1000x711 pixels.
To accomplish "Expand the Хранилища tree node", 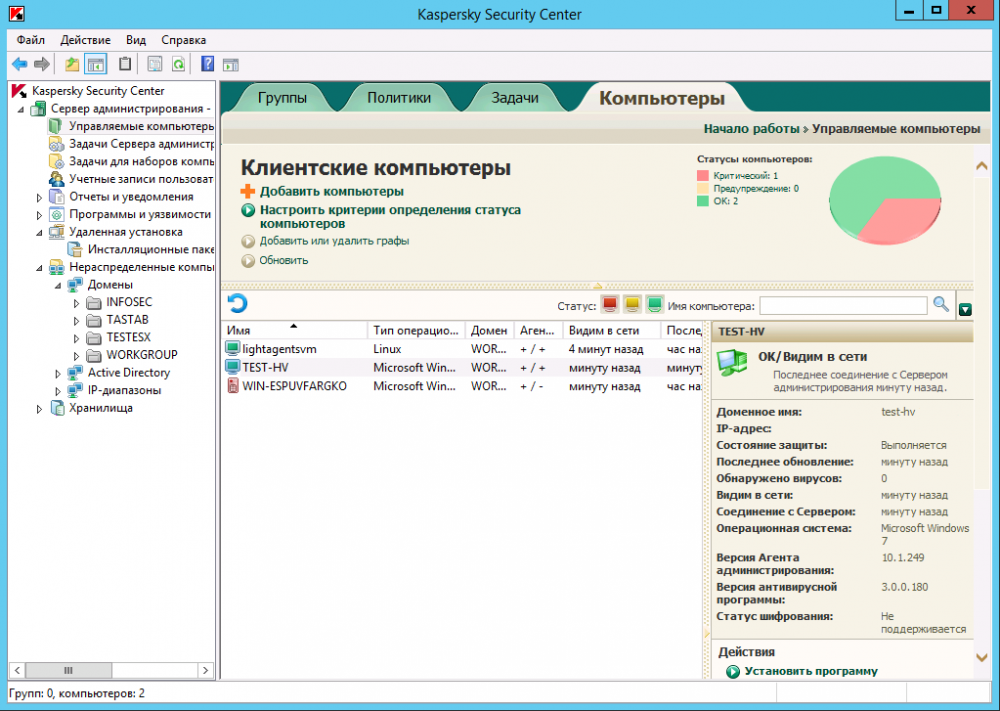I will click(40, 409).
